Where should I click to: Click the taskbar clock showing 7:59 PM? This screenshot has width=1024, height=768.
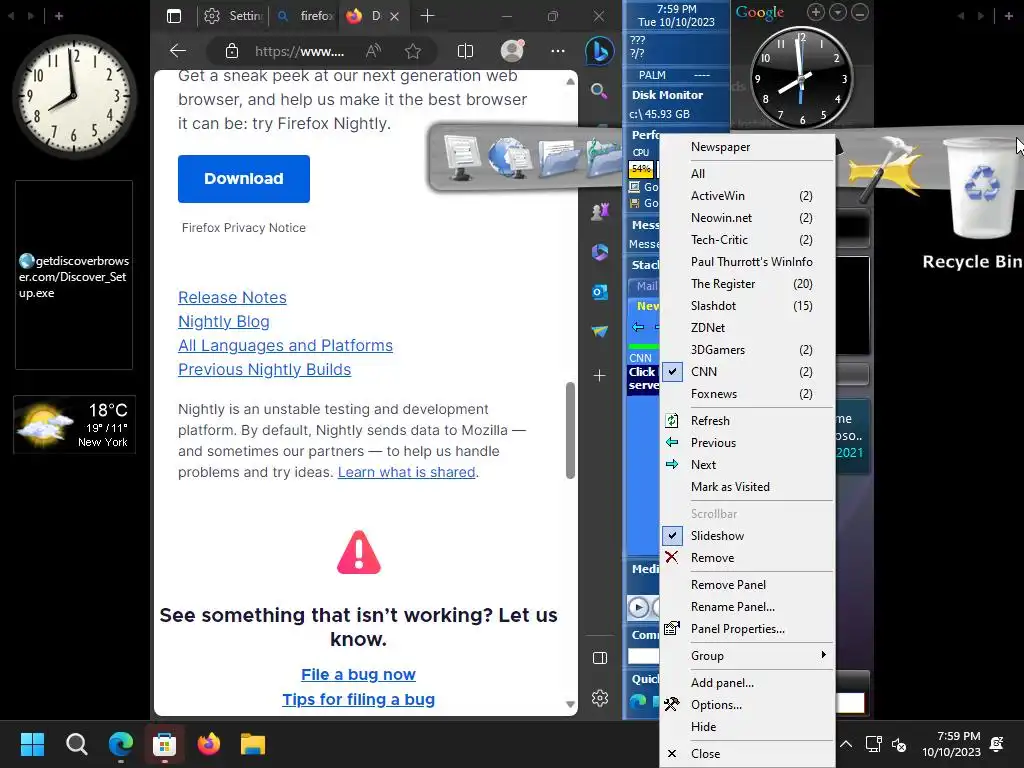(x=951, y=744)
